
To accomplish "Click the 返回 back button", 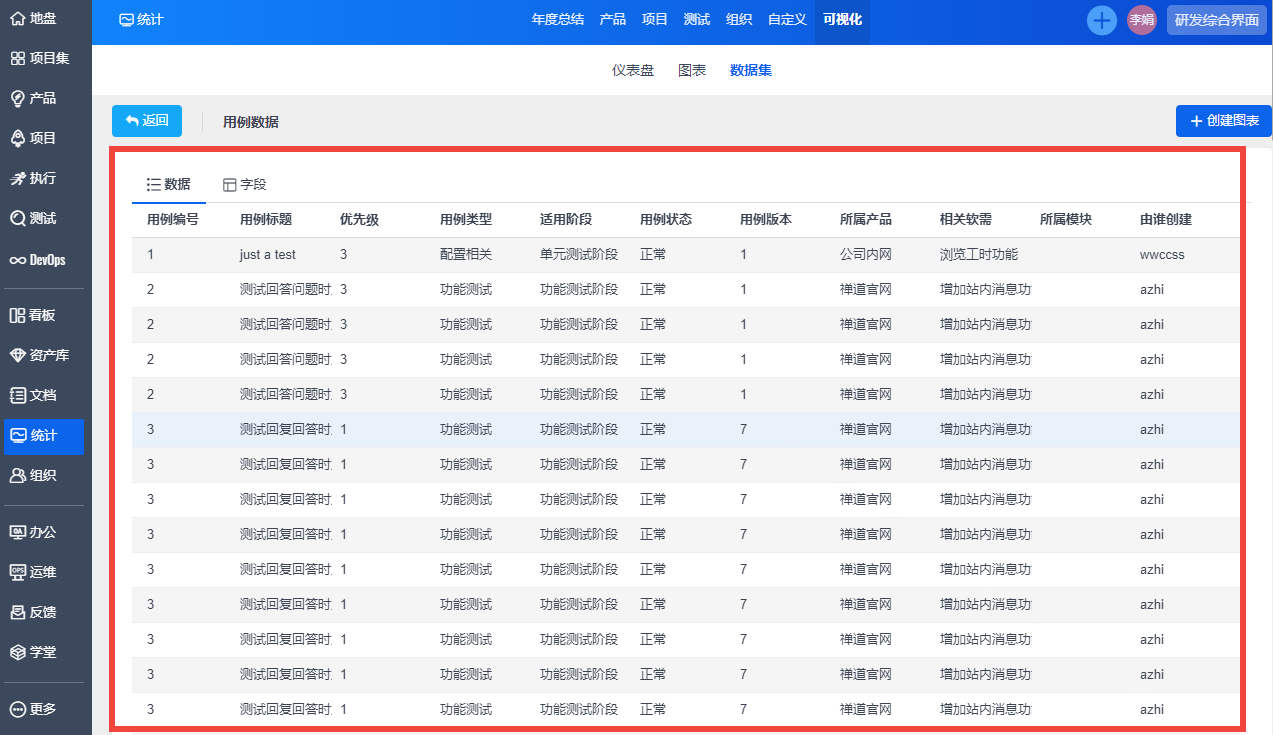I will tap(147, 121).
